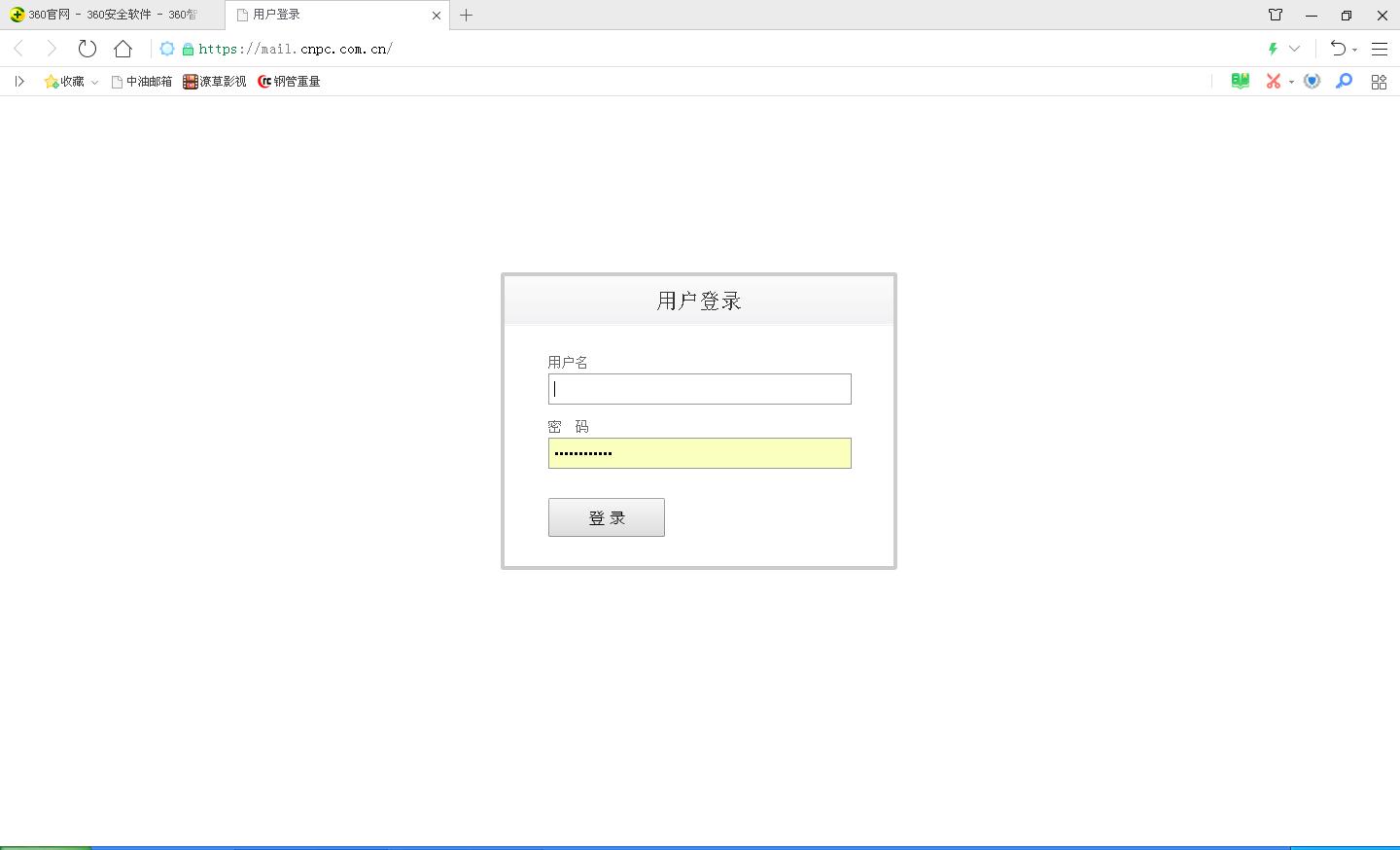
Task: Click inside the 用户名 username field
Action: point(699,388)
